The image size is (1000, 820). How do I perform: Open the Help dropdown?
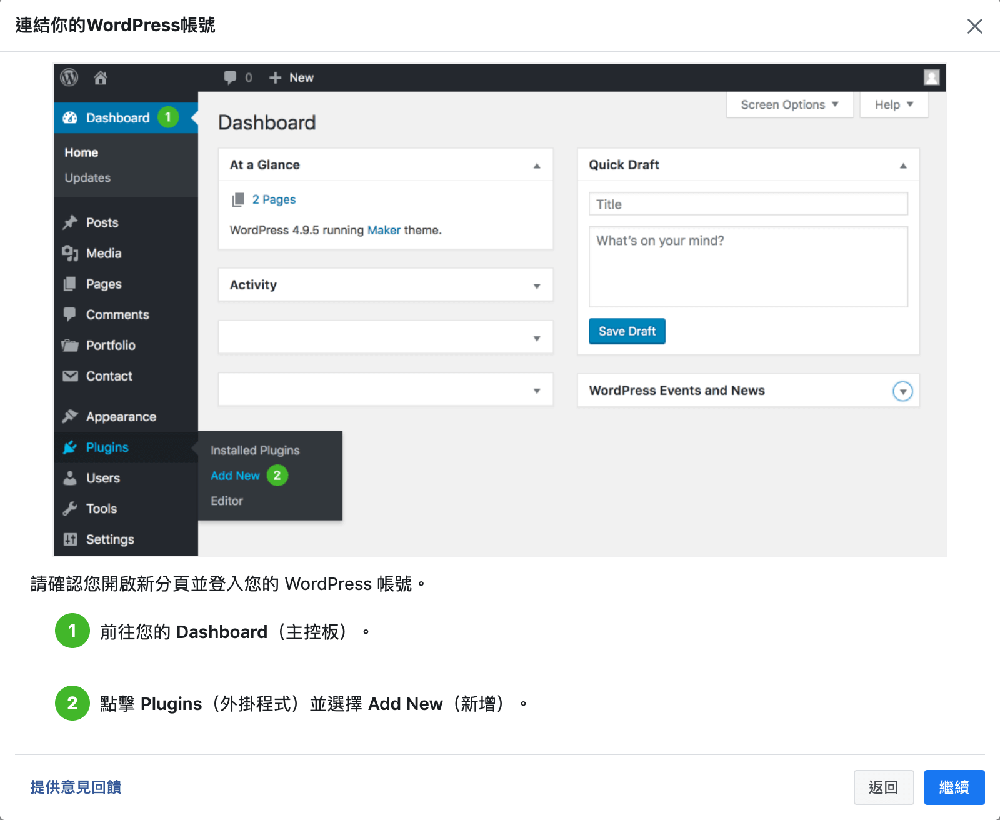click(893, 105)
